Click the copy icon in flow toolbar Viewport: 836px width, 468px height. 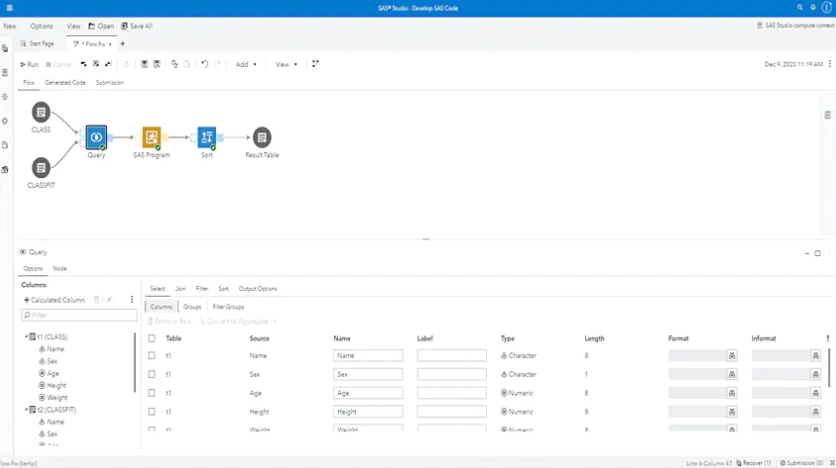pos(174,64)
